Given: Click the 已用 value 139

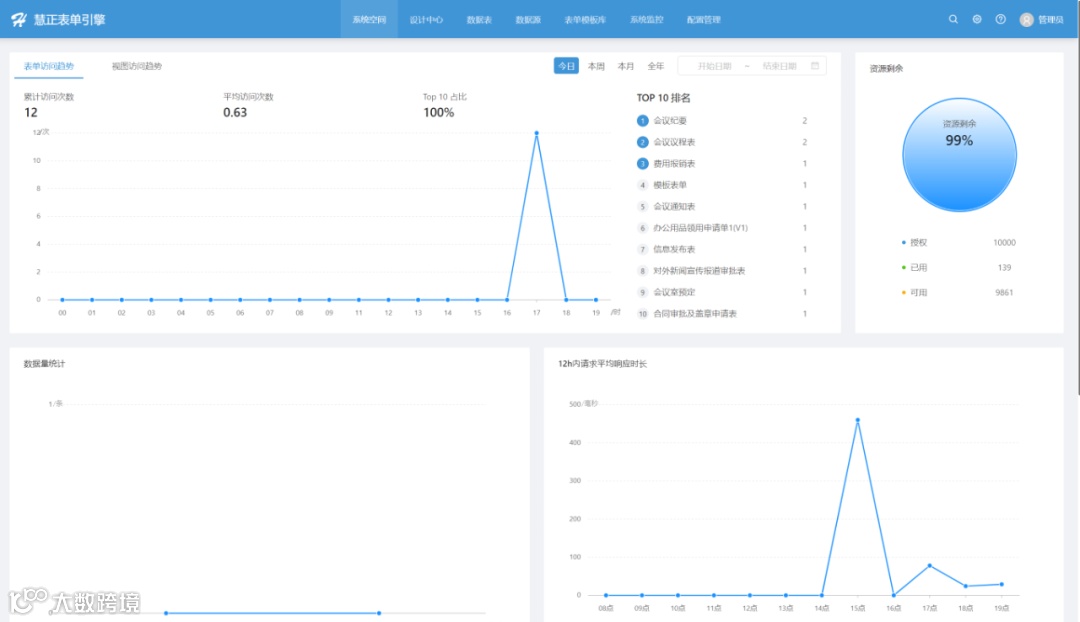Looking at the screenshot, I should pyautogui.click(x=1004, y=267).
